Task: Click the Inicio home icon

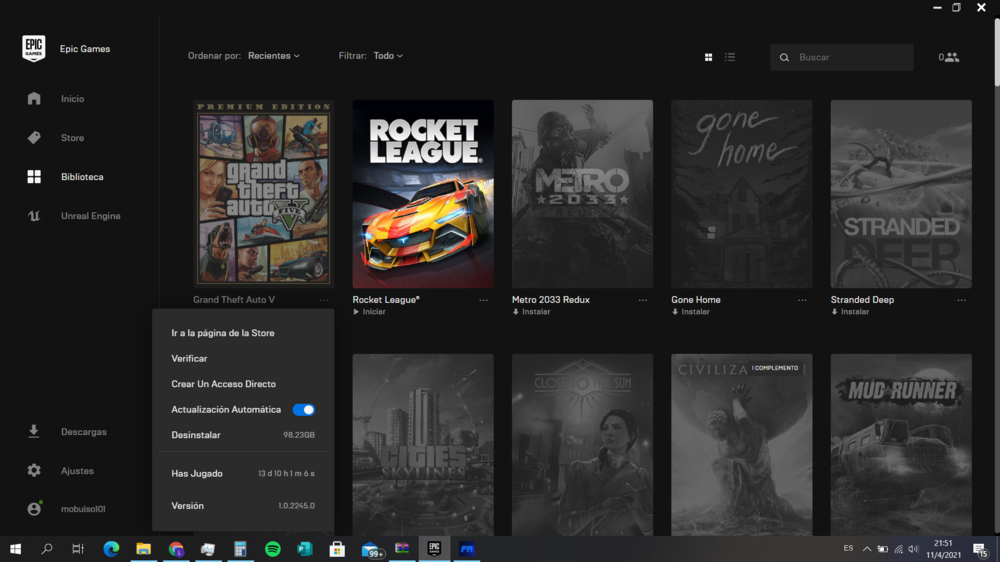Action: point(34,98)
